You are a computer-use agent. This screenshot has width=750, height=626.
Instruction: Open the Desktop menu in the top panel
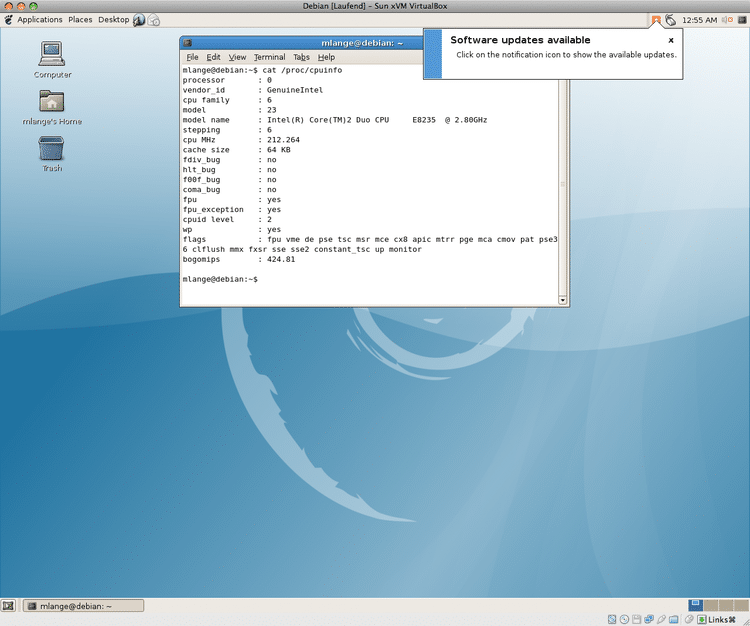coord(113,20)
